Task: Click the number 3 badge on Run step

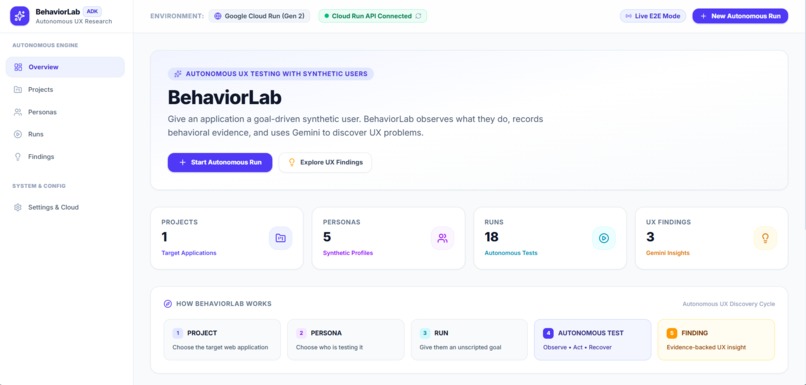Action: click(425, 333)
